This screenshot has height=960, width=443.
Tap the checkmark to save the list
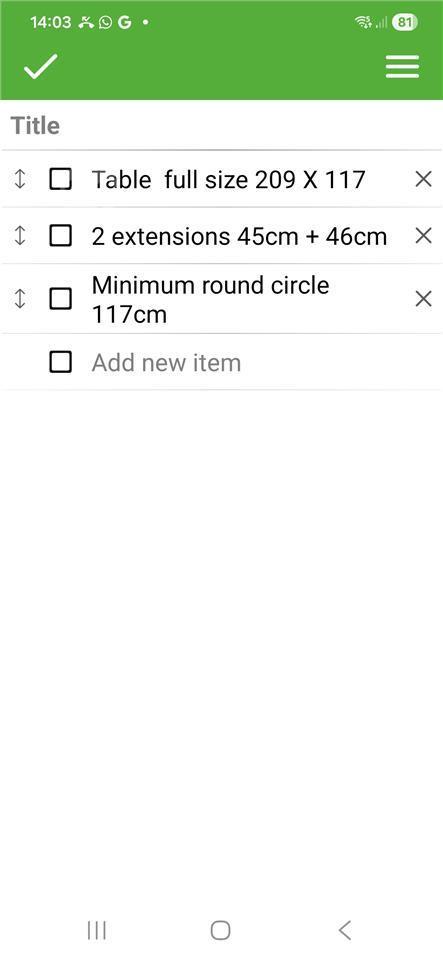coord(40,66)
